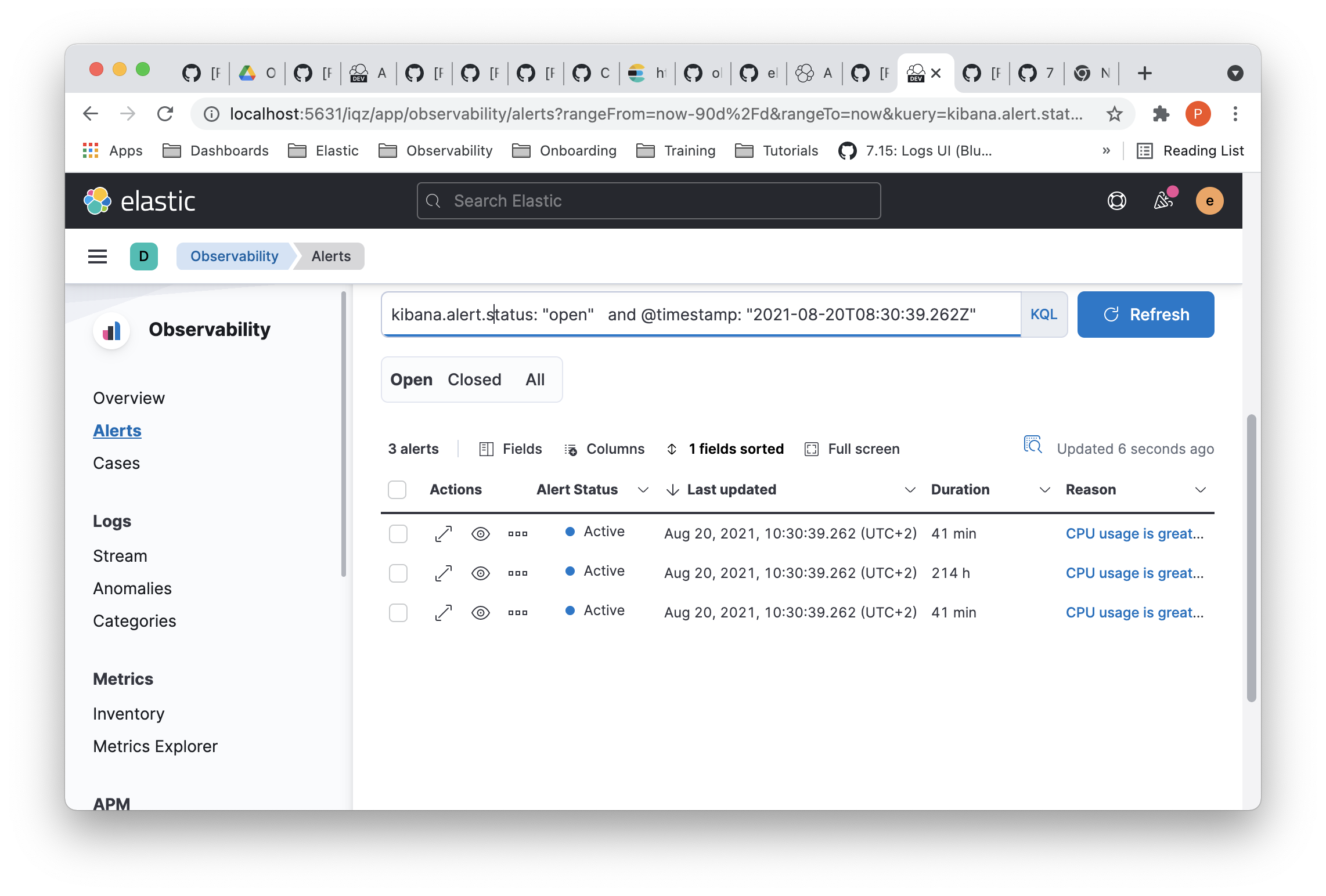
Task: Open the Kibana help menu icon
Action: point(1116,201)
